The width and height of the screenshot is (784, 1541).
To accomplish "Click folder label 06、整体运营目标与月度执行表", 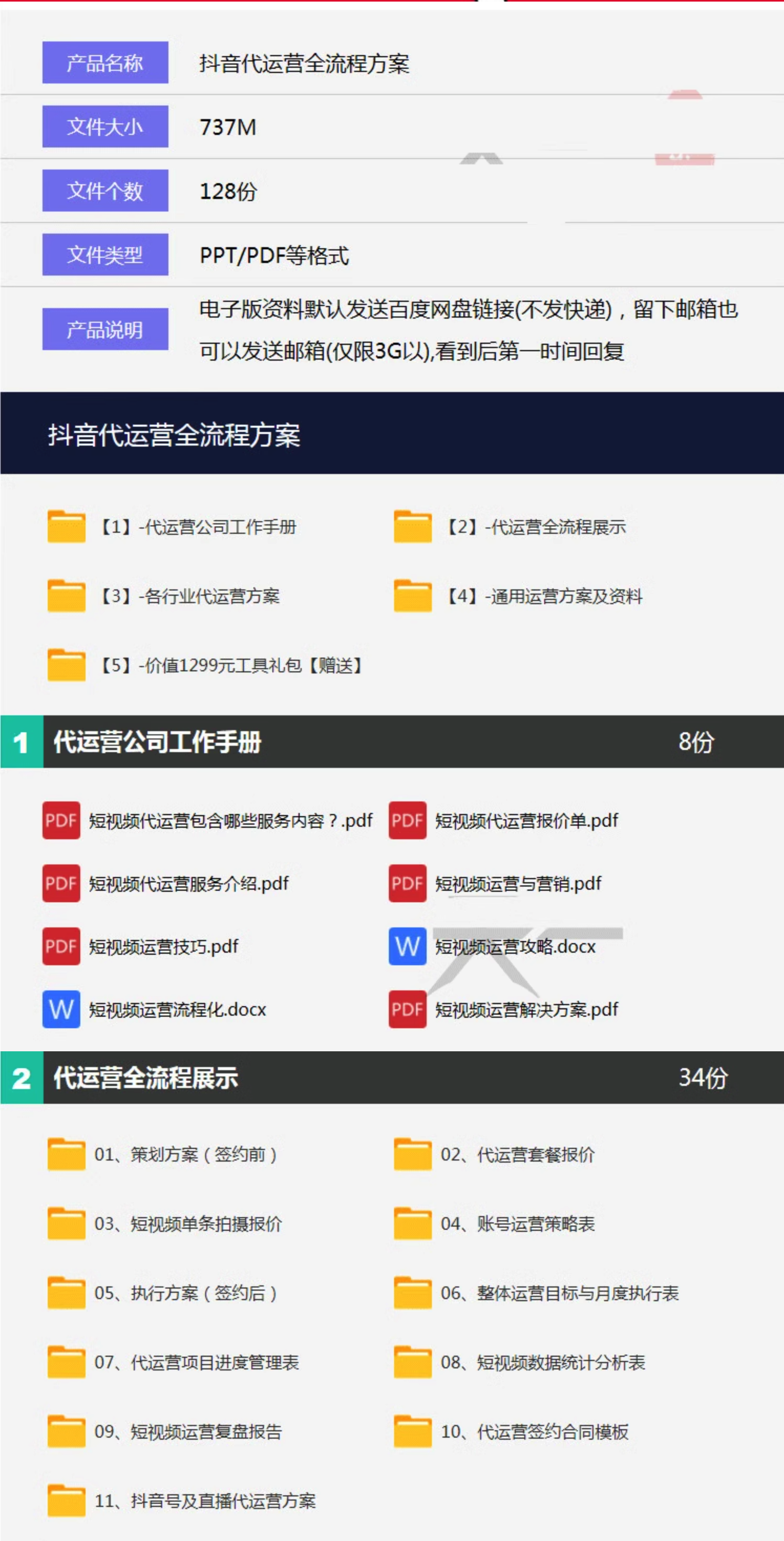I will [x=560, y=1293].
